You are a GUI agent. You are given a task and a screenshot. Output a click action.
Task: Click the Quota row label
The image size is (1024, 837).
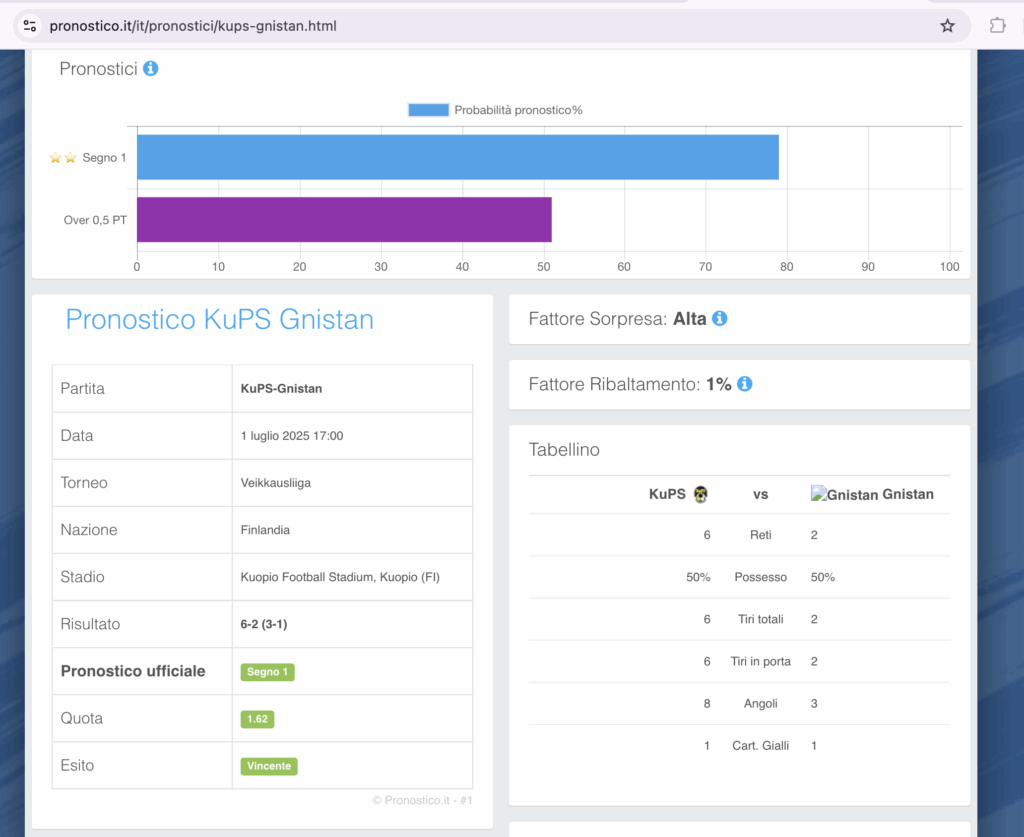[82, 718]
